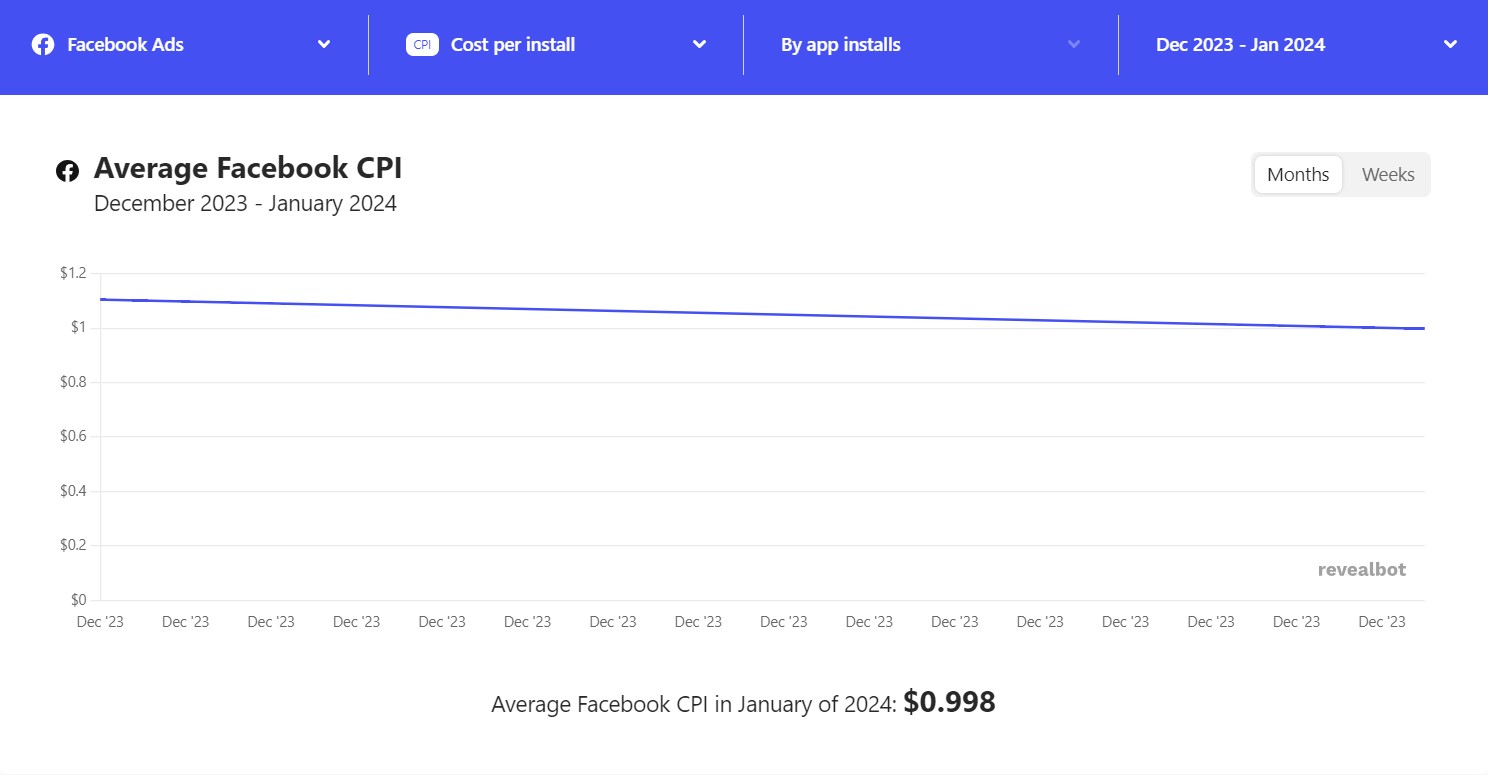Click the December 2023 - January 2024 subtitle
This screenshot has height=775, width=1488.
coord(245,203)
